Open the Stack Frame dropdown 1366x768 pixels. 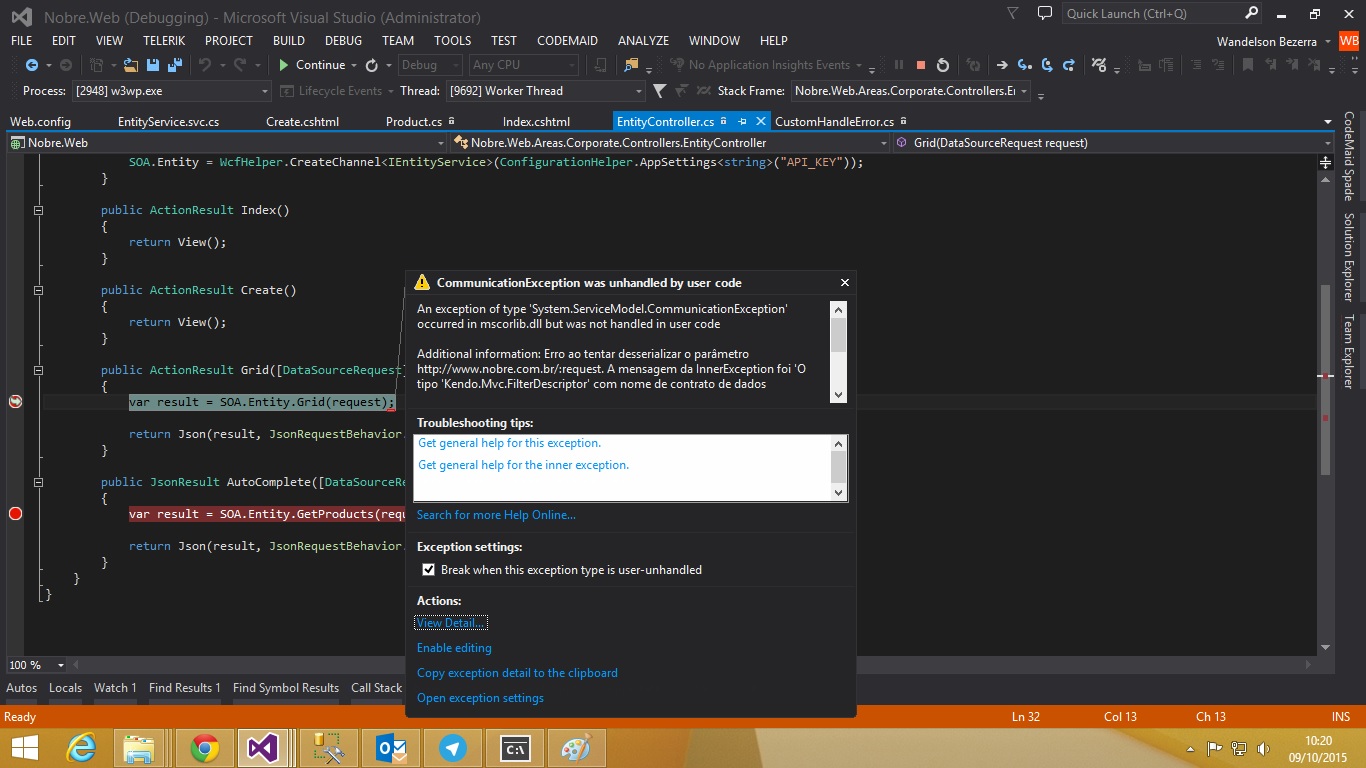coord(911,91)
